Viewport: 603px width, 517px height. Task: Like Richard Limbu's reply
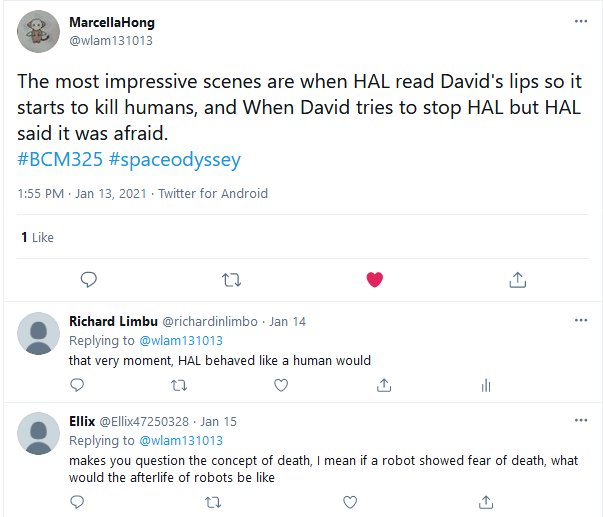[282, 384]
